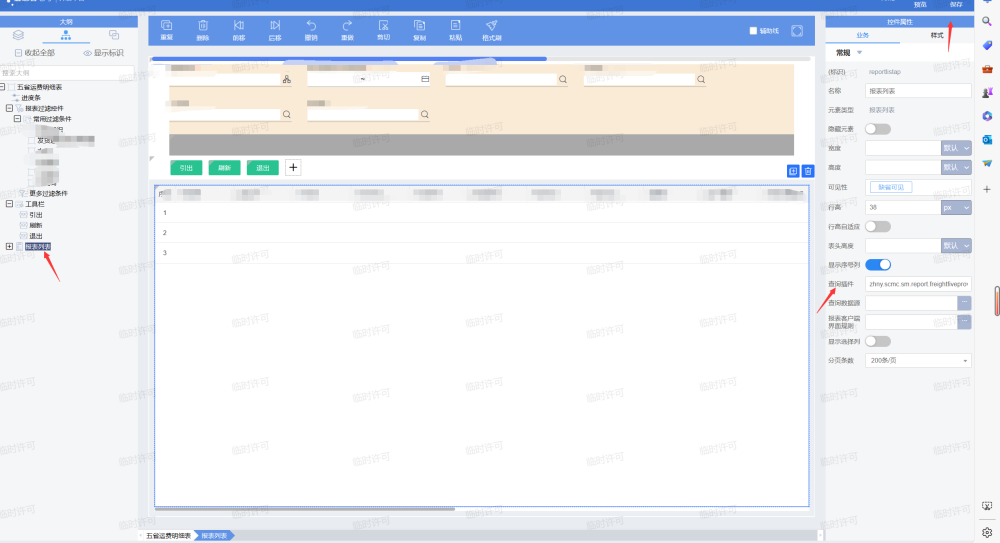The height and width of the screenshot is (543, 1000).
Task: Click the 删除 trash toolbar icon
Action: point(203,26)
